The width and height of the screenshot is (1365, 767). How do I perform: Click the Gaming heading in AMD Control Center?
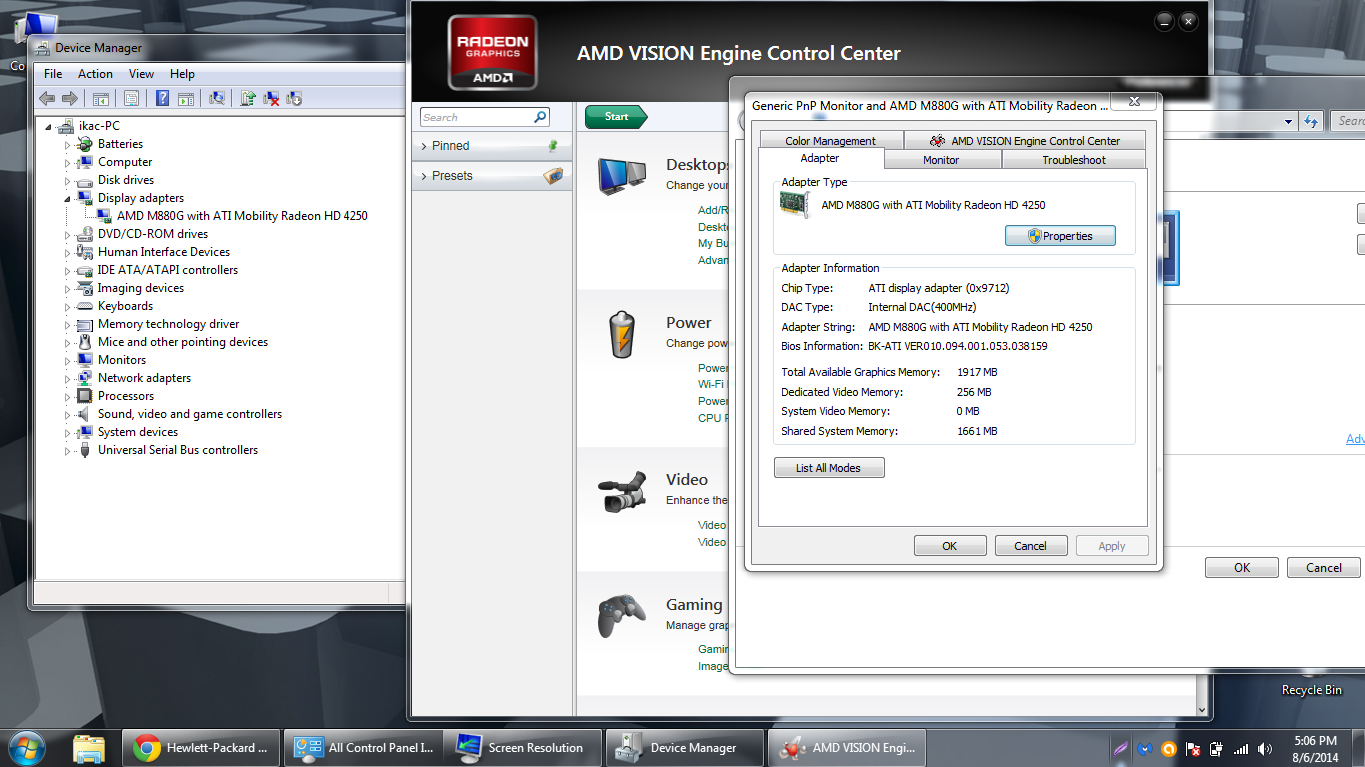pyautogui.click(x=694, y=605)
